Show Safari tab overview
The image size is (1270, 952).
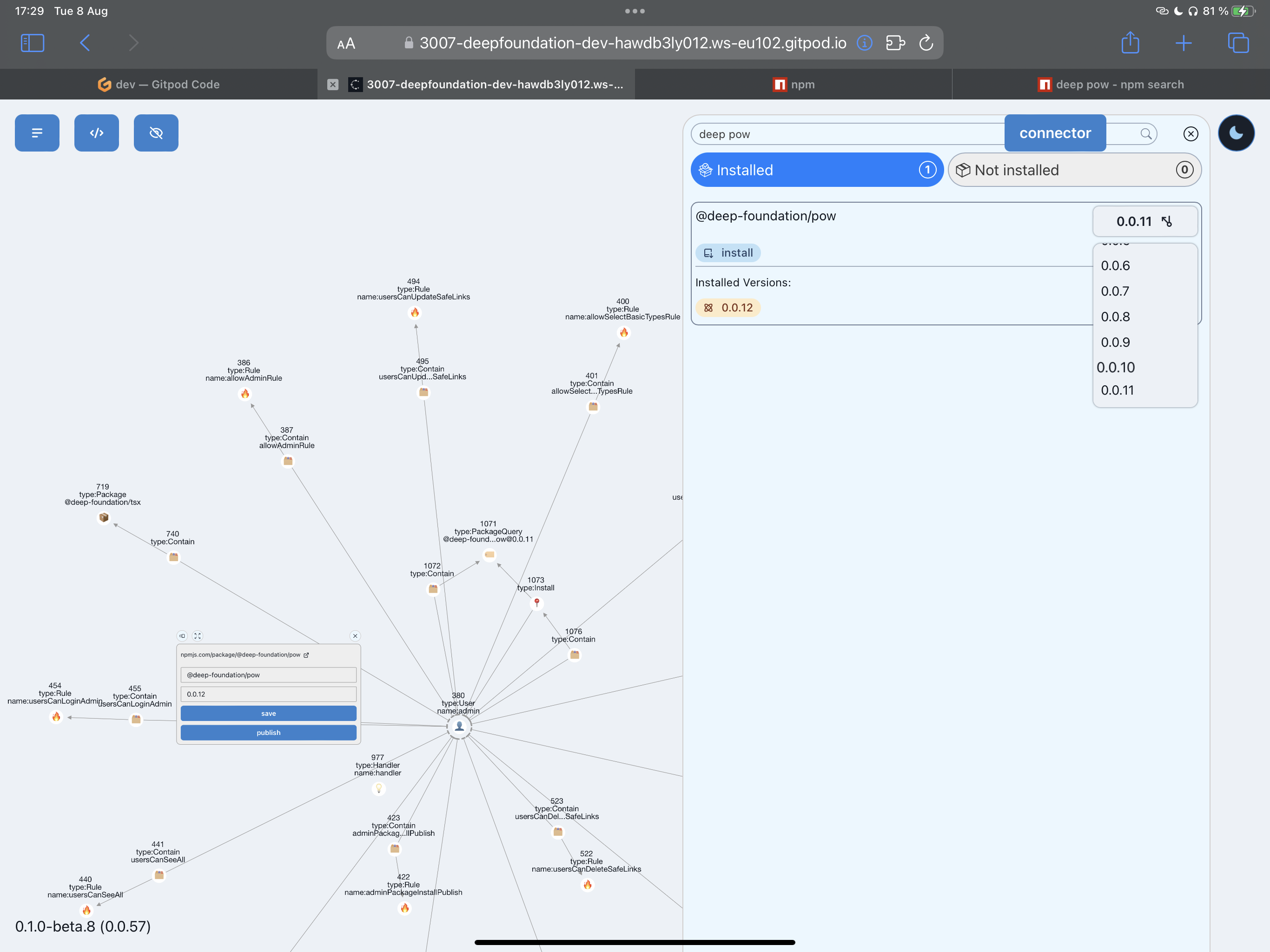point(1238,42)
